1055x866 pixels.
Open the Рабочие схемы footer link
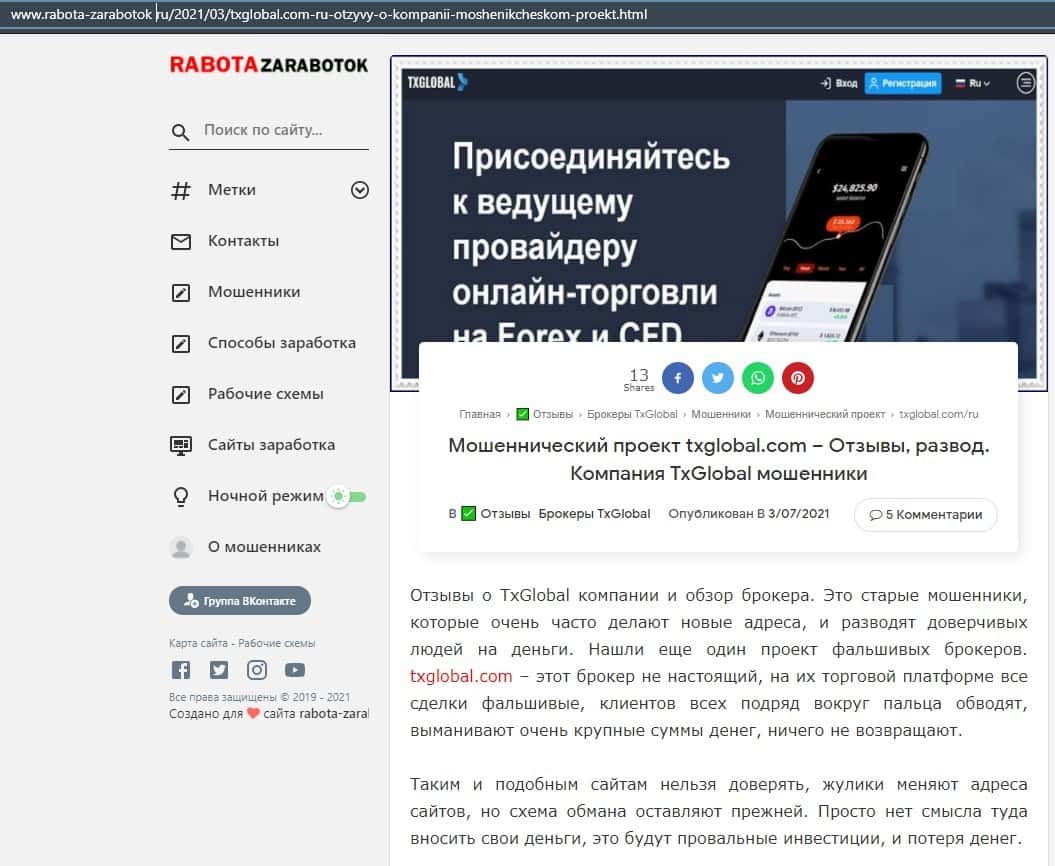click(x=277, y=643)
